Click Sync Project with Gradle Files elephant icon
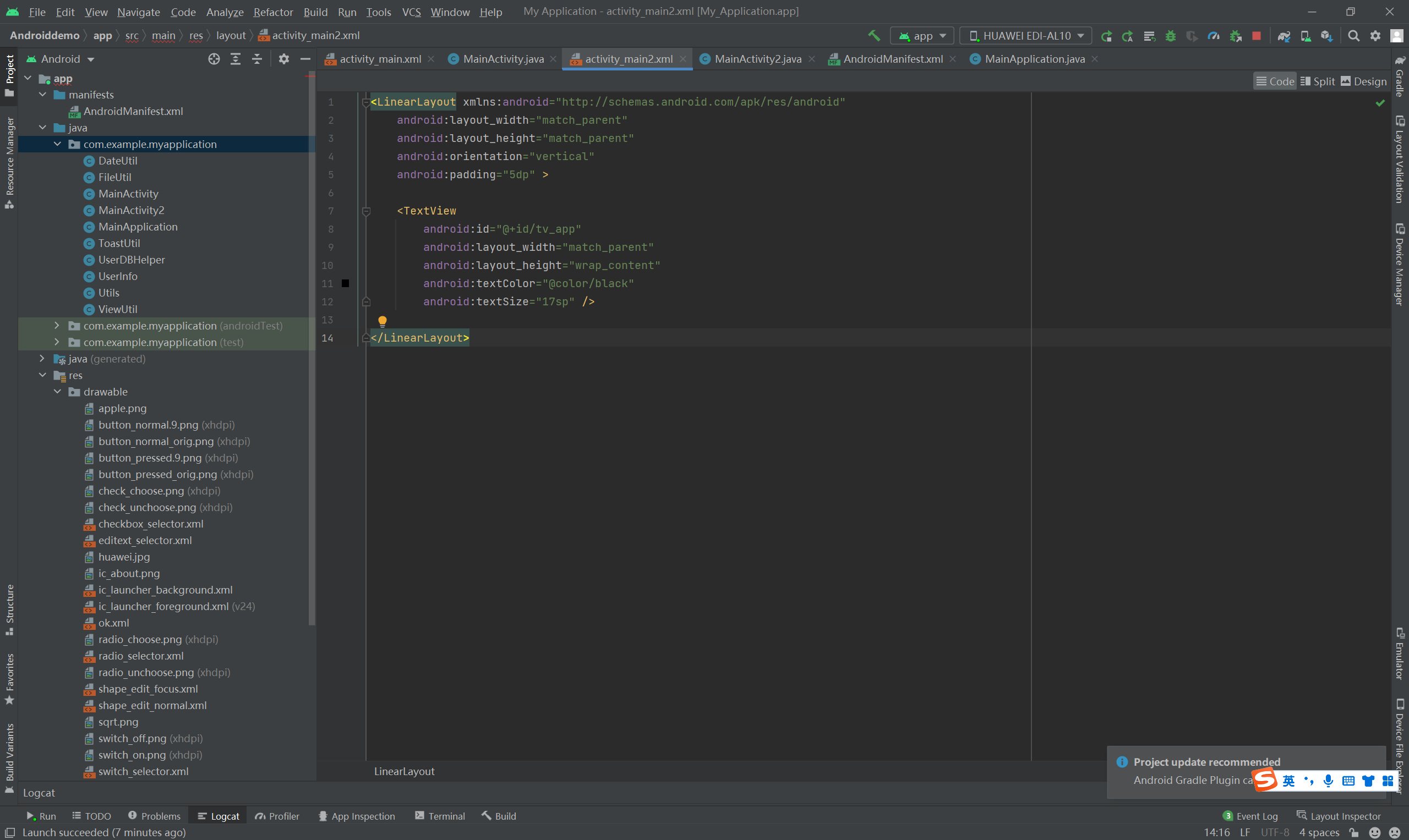The height and width of the screenshot is (840, 1409). coord(1284,36)
